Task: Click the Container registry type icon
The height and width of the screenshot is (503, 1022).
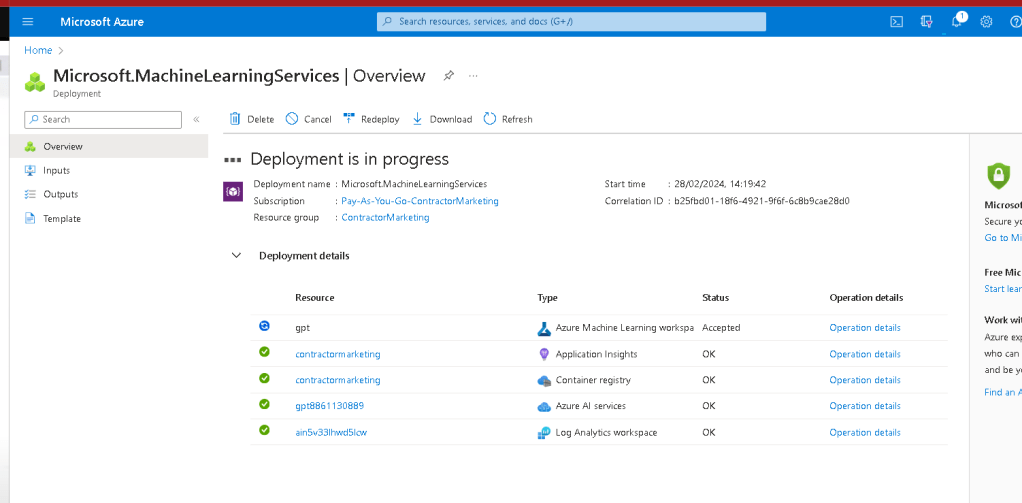Action: 544,381
